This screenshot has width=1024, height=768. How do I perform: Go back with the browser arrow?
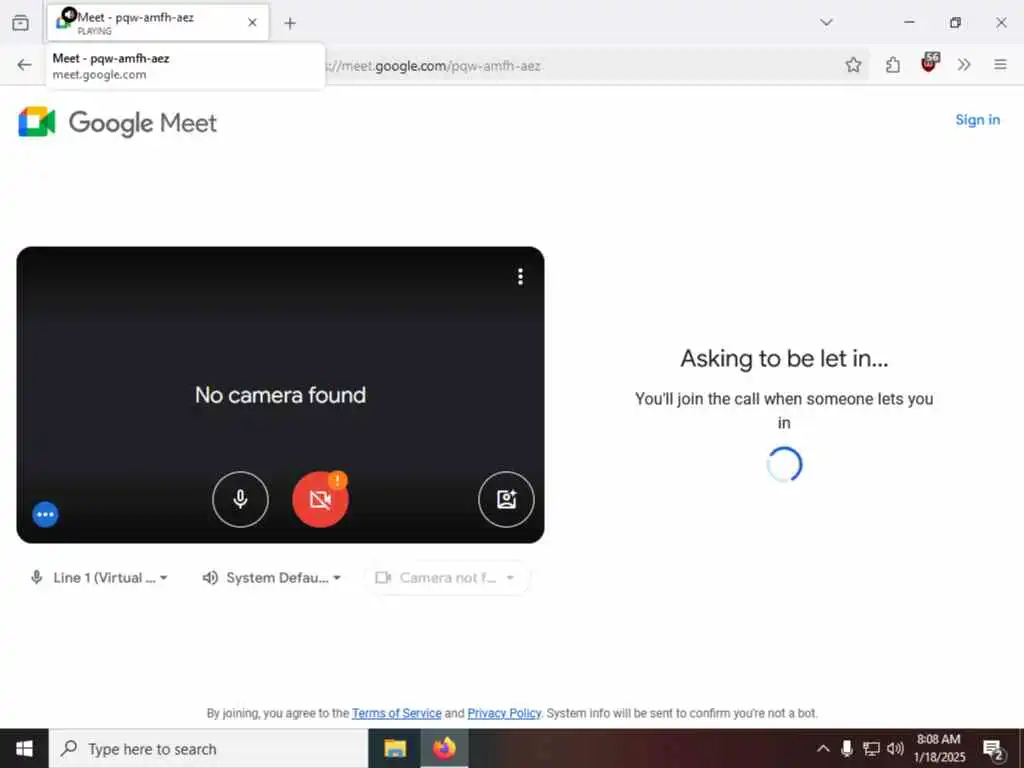pyautogui.click(x=24, y=65)
